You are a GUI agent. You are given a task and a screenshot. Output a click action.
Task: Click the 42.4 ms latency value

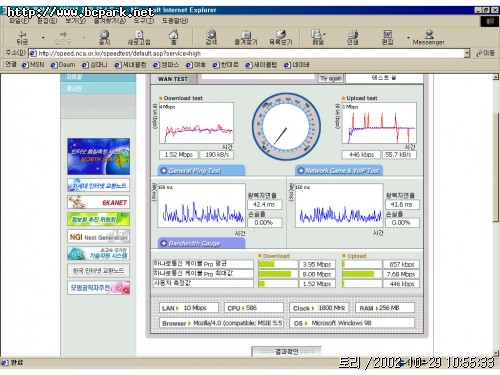(265, 204)
